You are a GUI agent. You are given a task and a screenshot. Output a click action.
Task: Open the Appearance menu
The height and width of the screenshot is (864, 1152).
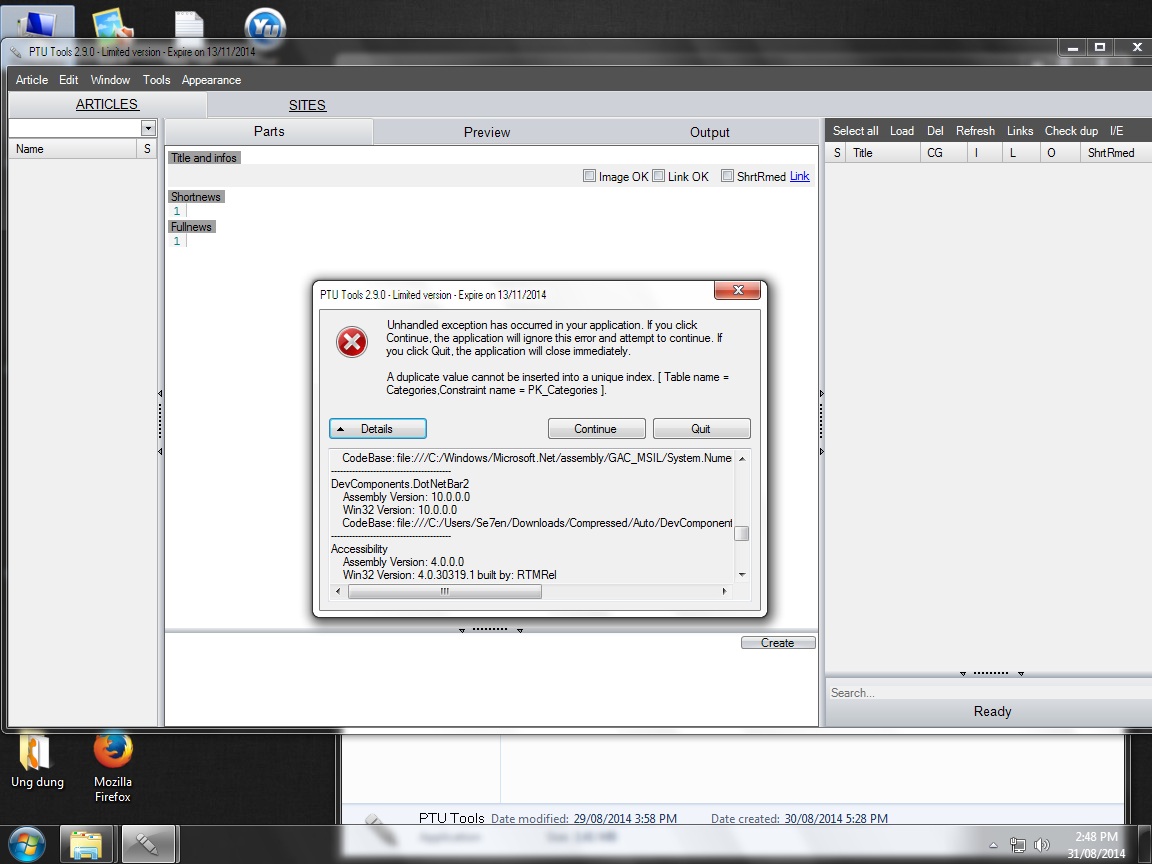[211, 79]
